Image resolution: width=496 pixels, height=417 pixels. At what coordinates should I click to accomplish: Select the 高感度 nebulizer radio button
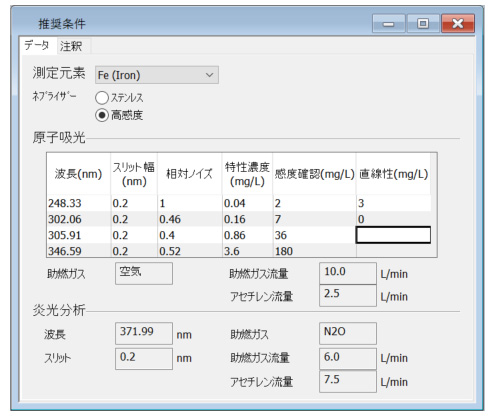pyautogui.click(x=102, y=115)
